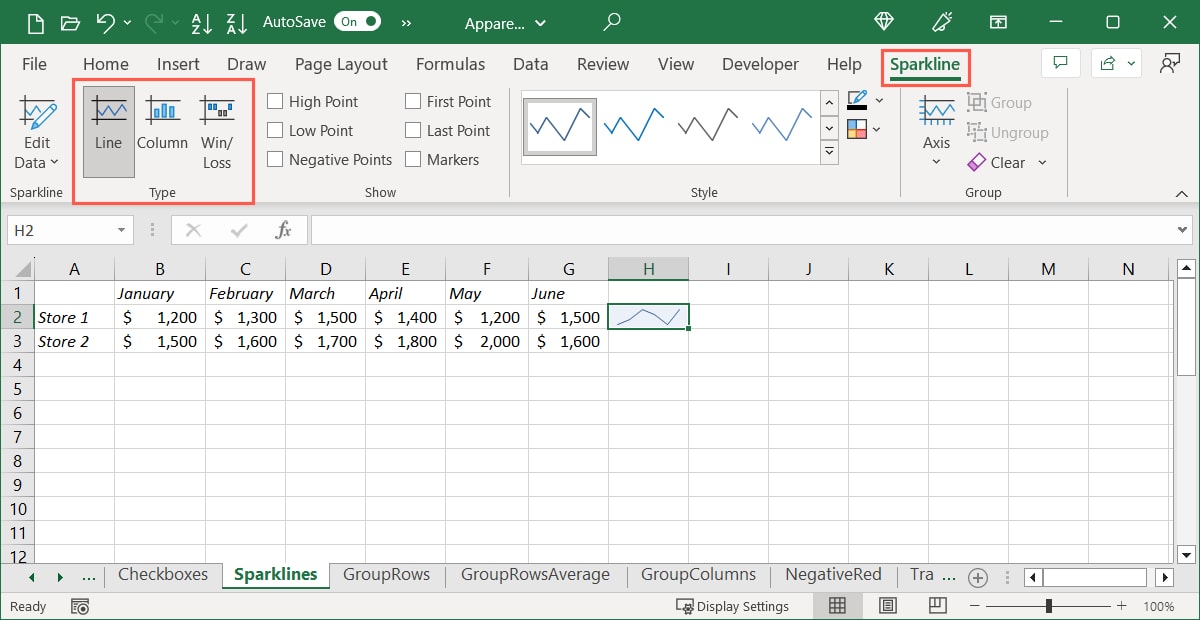
Task: Open the GroupRowsAverage sheet tab
Action: pos(535,574)
